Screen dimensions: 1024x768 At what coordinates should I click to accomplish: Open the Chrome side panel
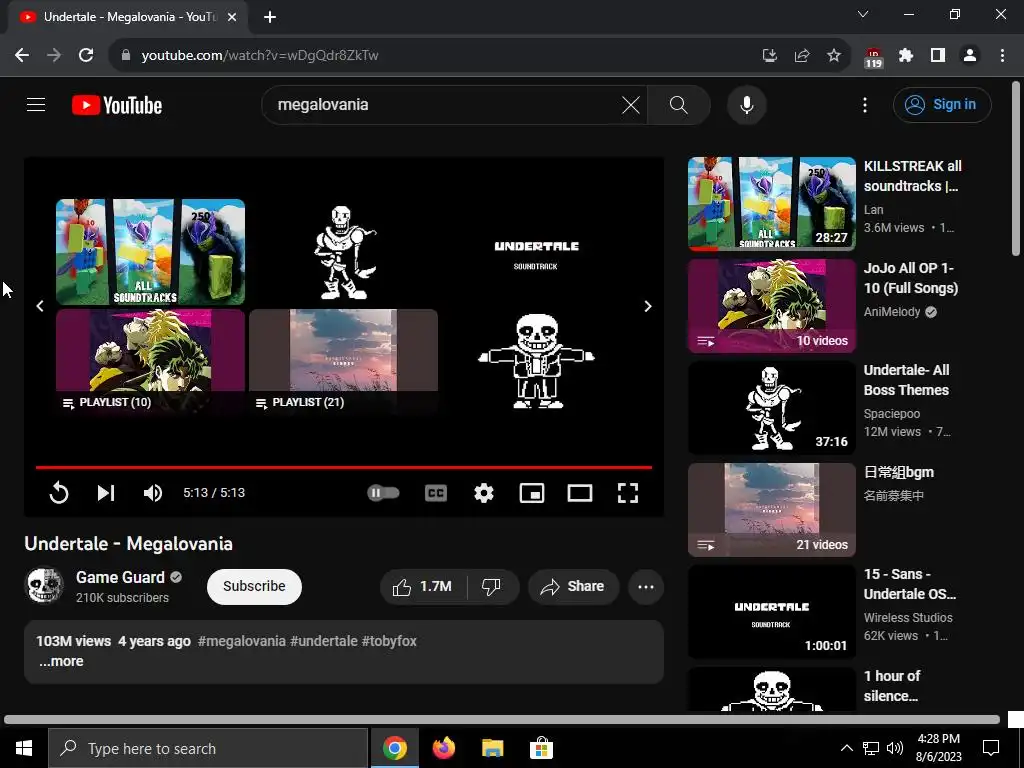938,55
